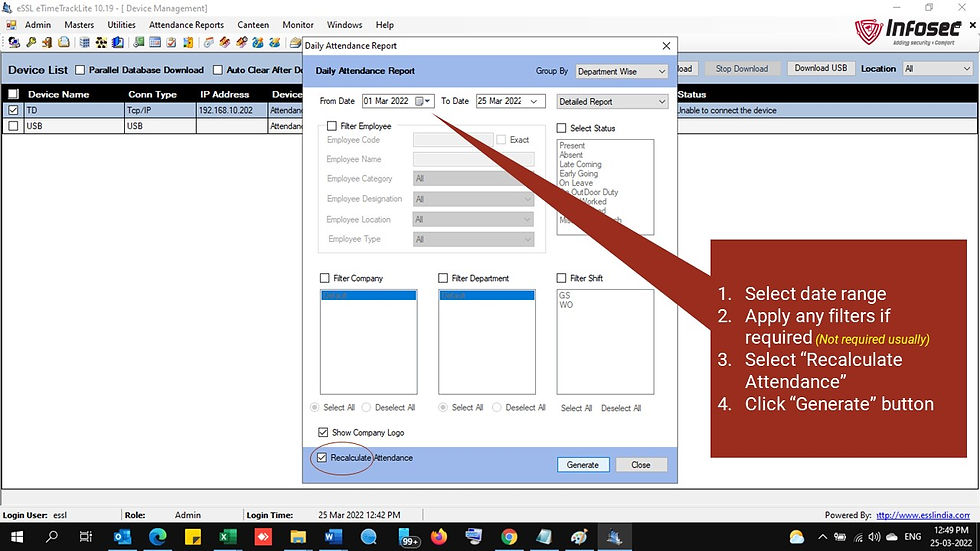Click the key icon in toolbar
Viewport: 980px width, 551px height.
pyautogui.click(x=31, y=42)
